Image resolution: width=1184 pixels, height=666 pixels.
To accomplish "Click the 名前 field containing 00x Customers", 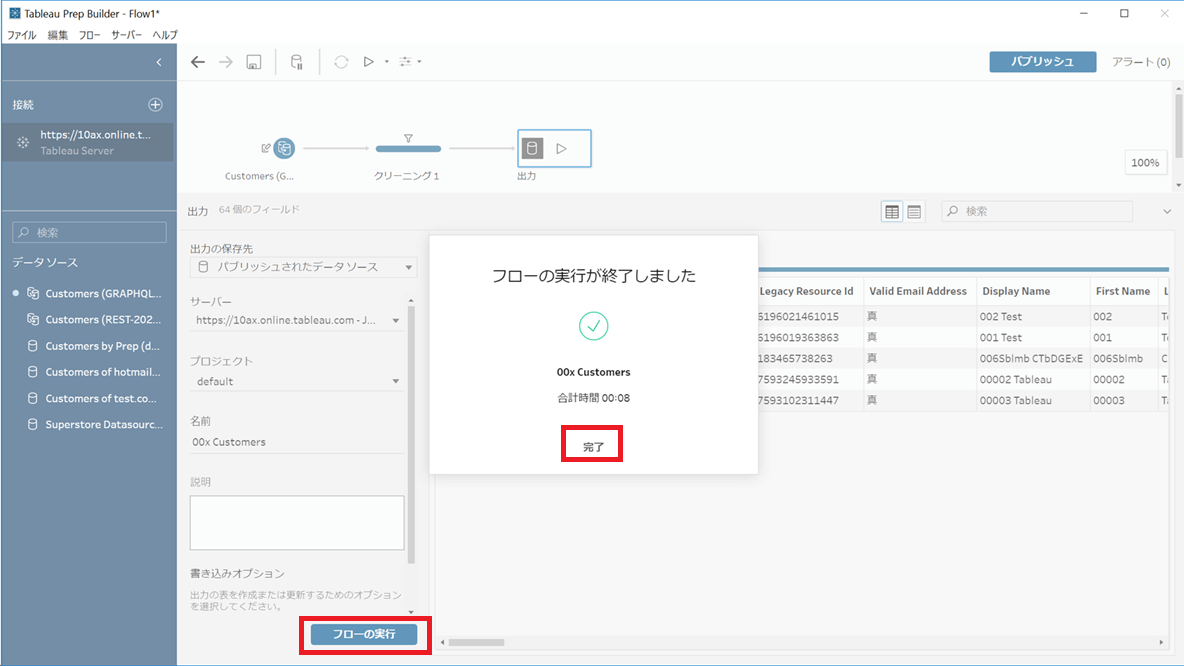I will pos(298,442).
